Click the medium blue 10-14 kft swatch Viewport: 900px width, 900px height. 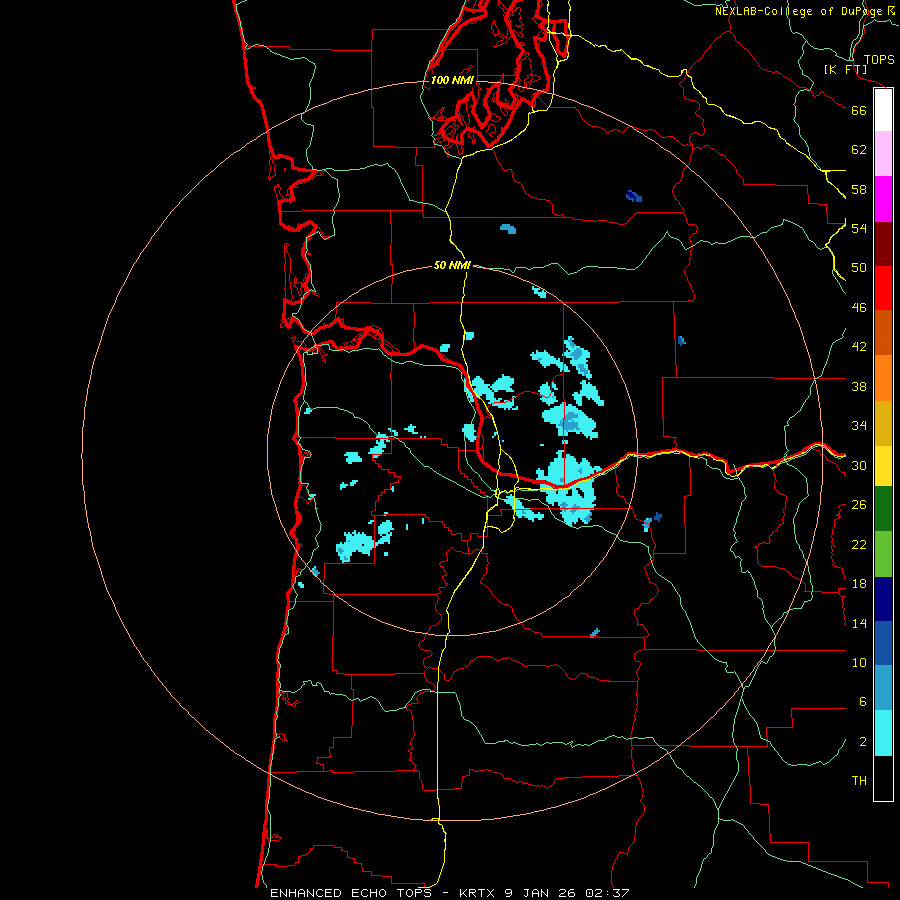(883, 643)
